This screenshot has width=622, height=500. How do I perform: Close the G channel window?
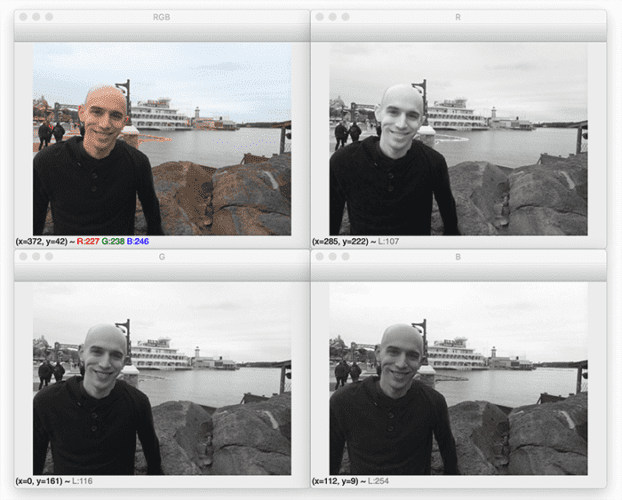[x=22, y=257]
